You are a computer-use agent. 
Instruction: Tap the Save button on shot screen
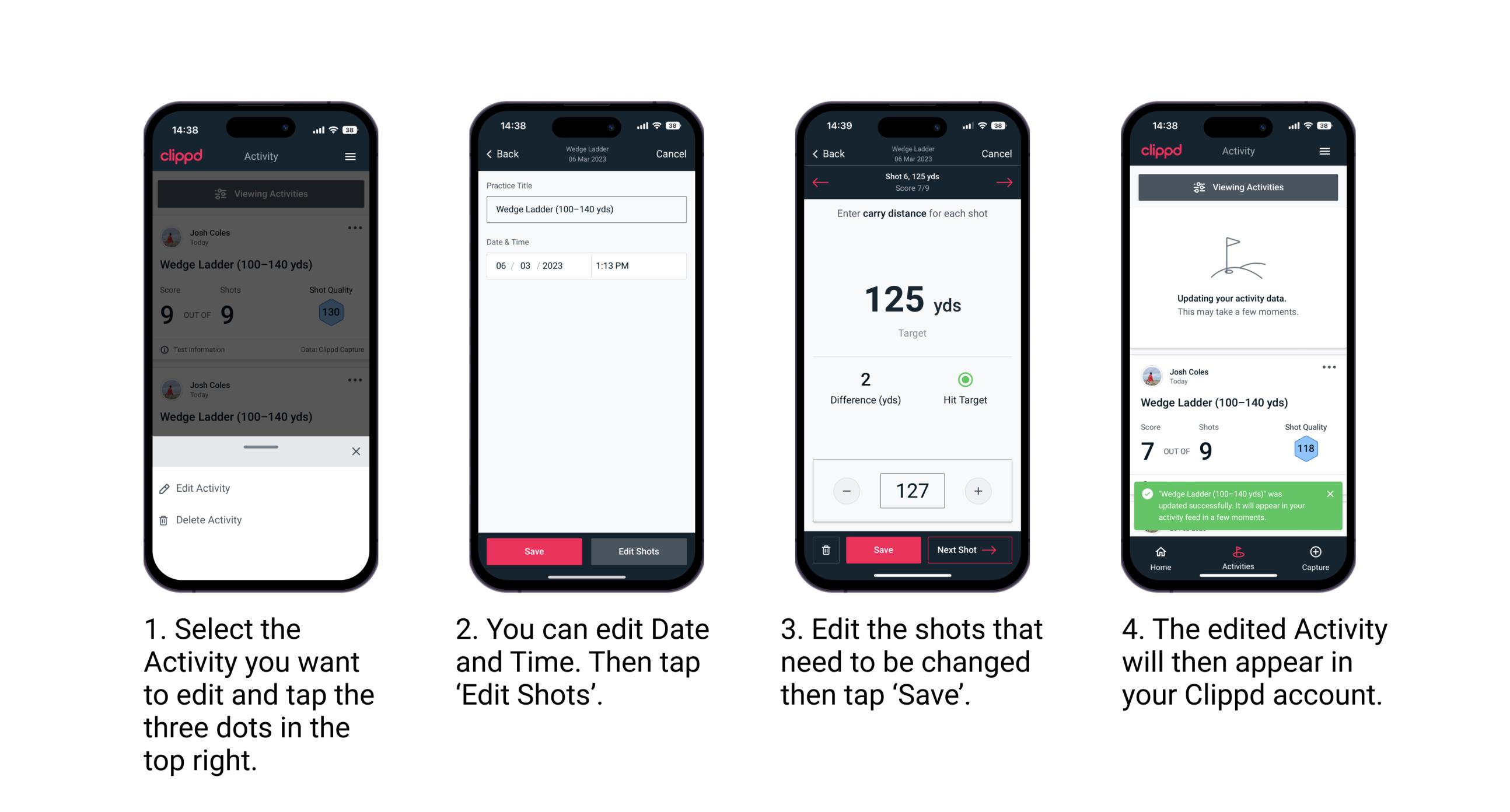[x=883, y=550]
